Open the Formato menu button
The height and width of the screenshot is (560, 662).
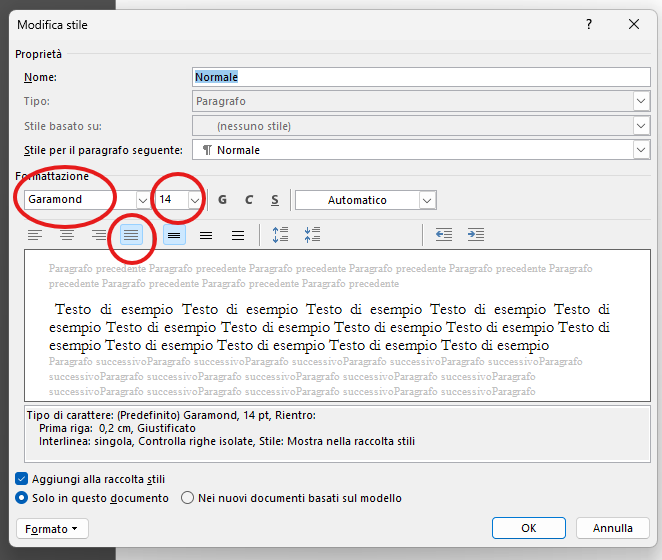pos(53,528)
